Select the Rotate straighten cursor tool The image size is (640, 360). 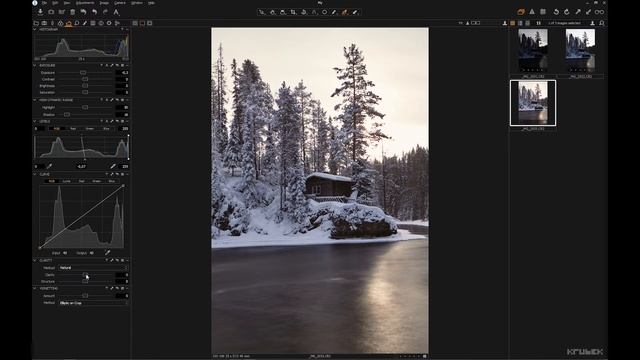click(304, 12)
